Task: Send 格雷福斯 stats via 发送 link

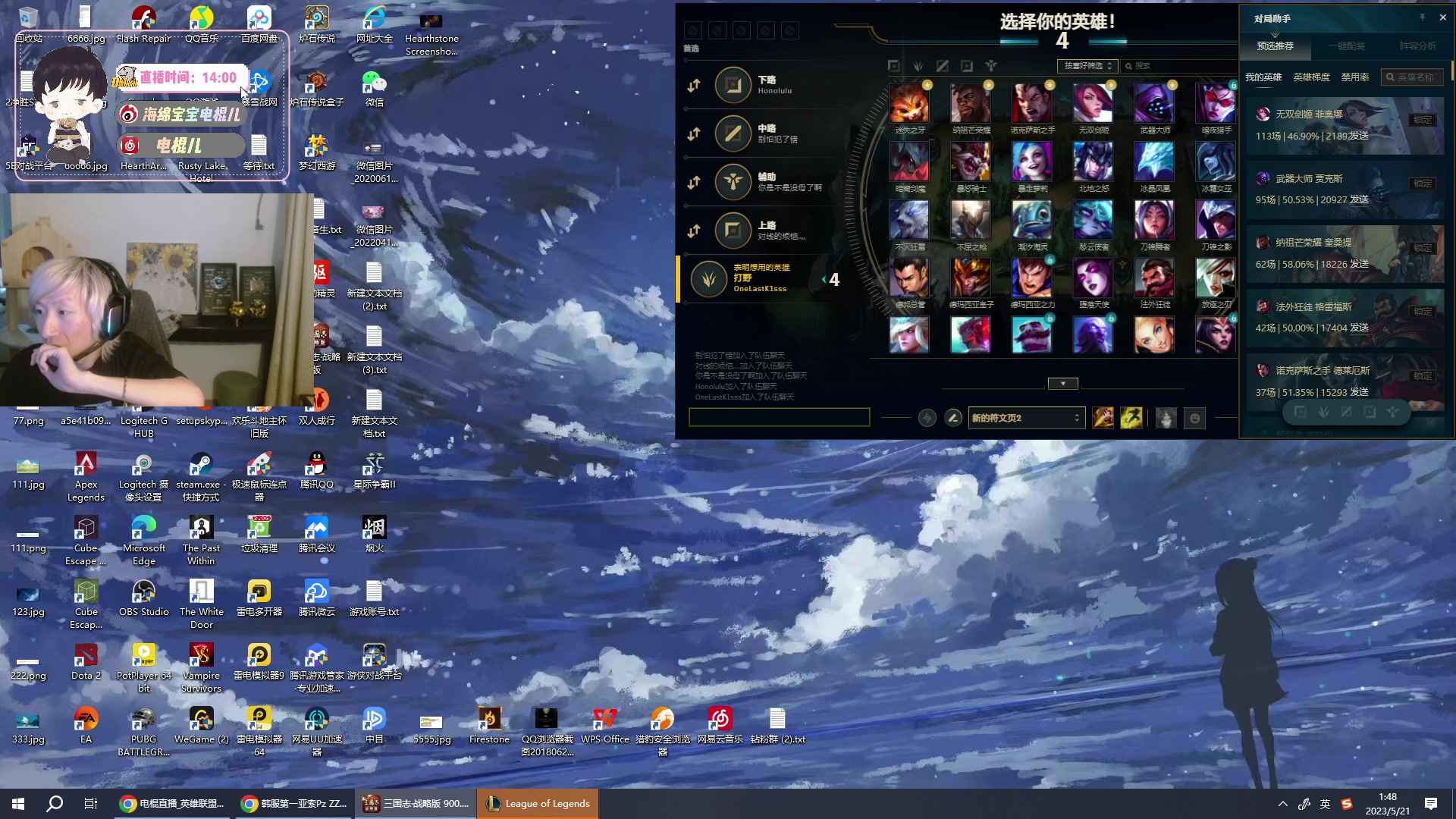Action: point(1359,328)
